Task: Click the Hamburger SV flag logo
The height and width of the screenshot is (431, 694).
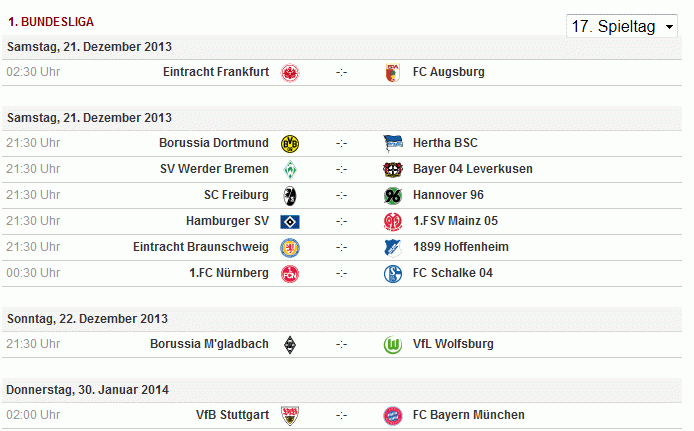Action: point(290,221)
